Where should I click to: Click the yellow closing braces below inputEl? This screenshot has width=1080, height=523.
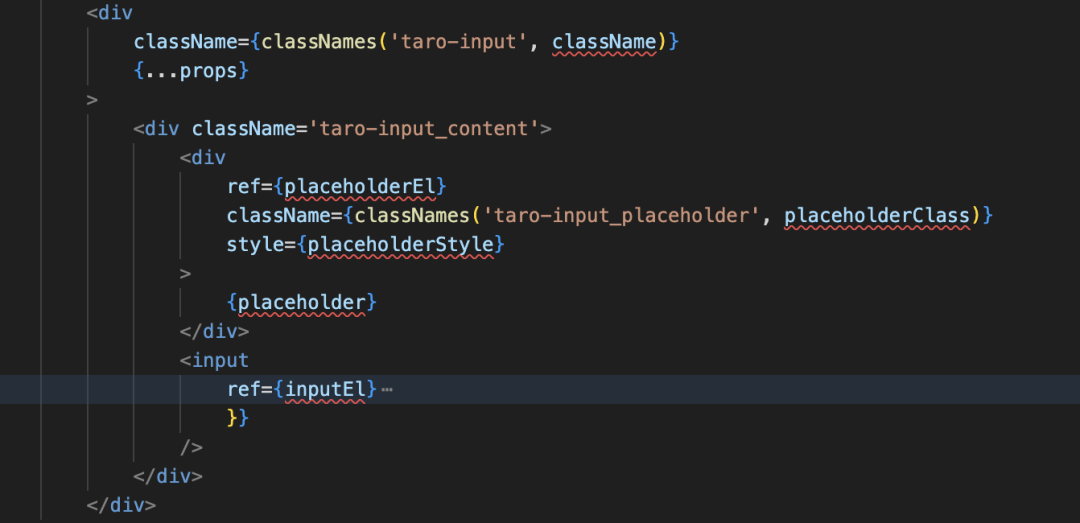[x=237, y=418]
